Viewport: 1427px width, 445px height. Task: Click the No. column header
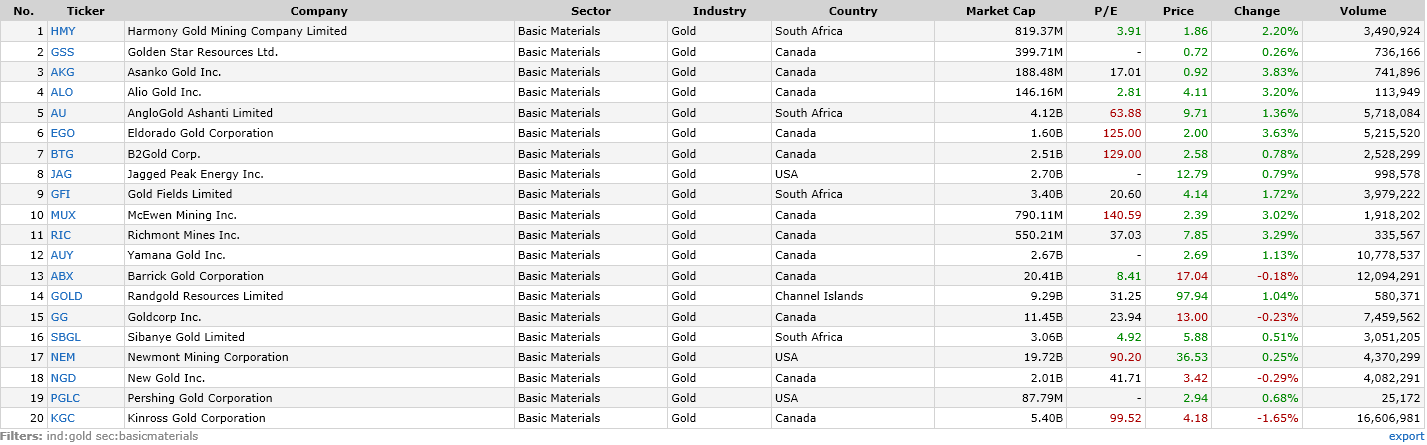click(x=24, y=11)
